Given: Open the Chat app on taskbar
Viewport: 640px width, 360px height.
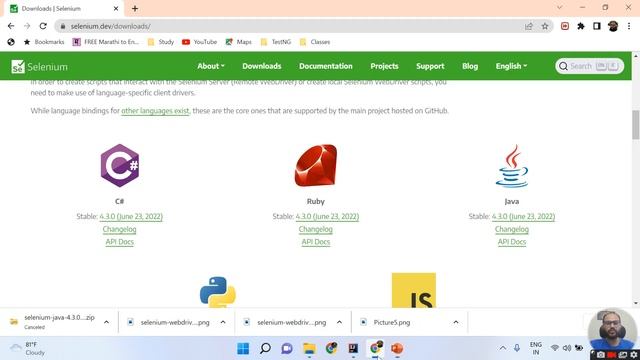Looking at the screenshot, I should point(287,349).
